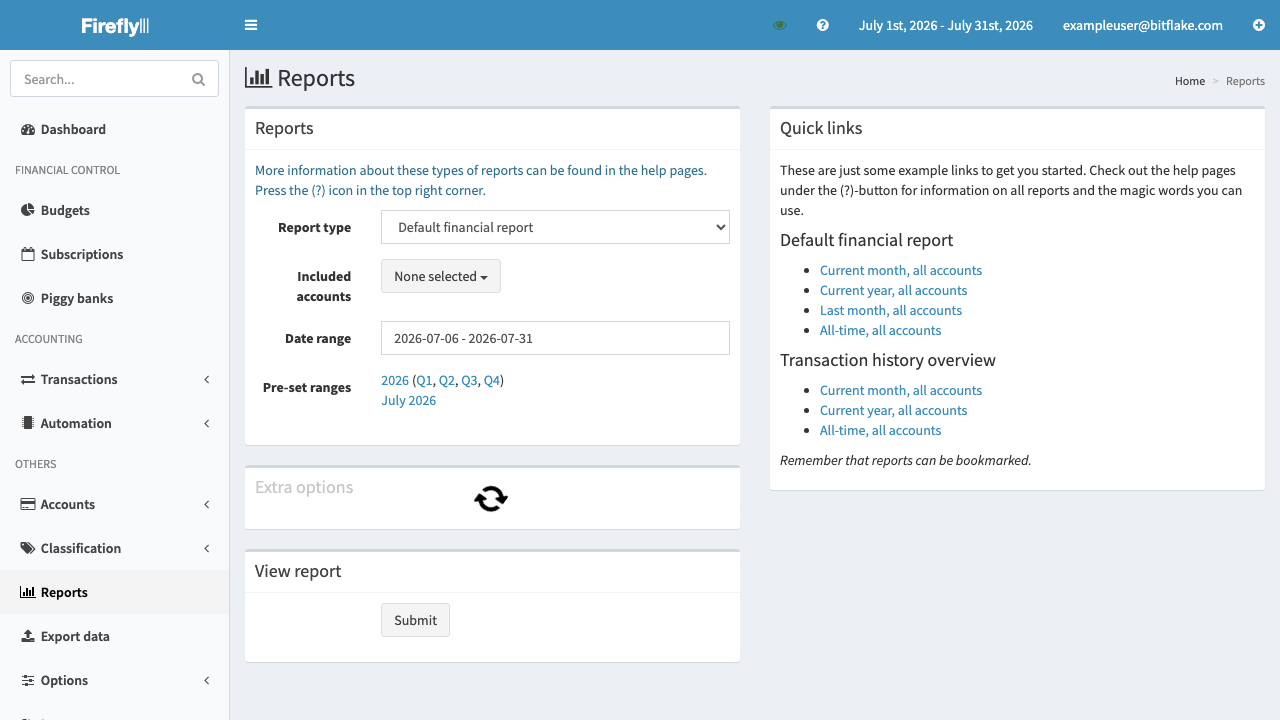Click the Reports bar chart sidebar icon
Screen dimensions: 1280x720
pyautogui.click(x=28, y=592)
